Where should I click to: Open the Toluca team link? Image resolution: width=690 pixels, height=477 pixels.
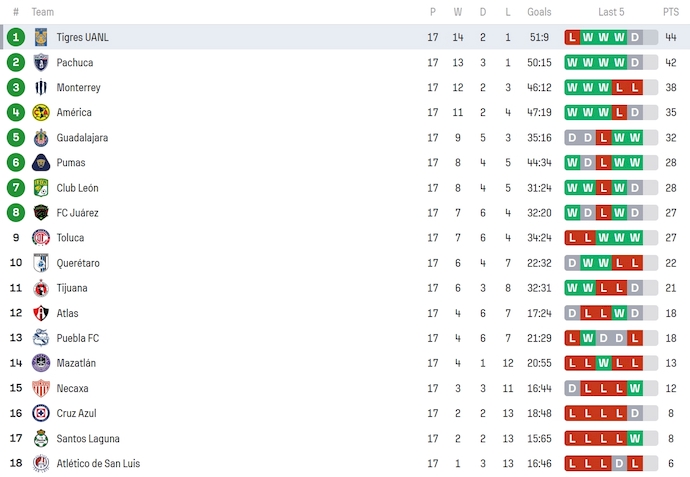pyautogui.click(x=70, y=238)
